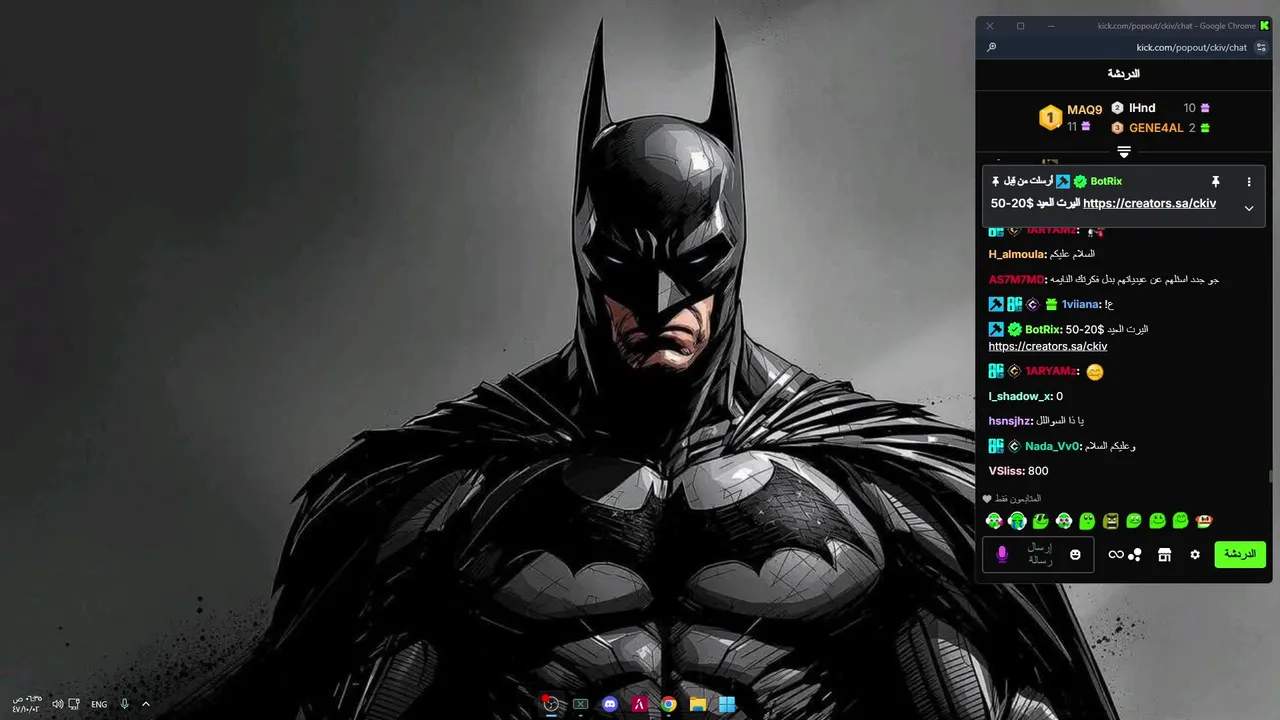
Task: Select MAQ9 in the gift leaderboard
Action: point(1084,110)
